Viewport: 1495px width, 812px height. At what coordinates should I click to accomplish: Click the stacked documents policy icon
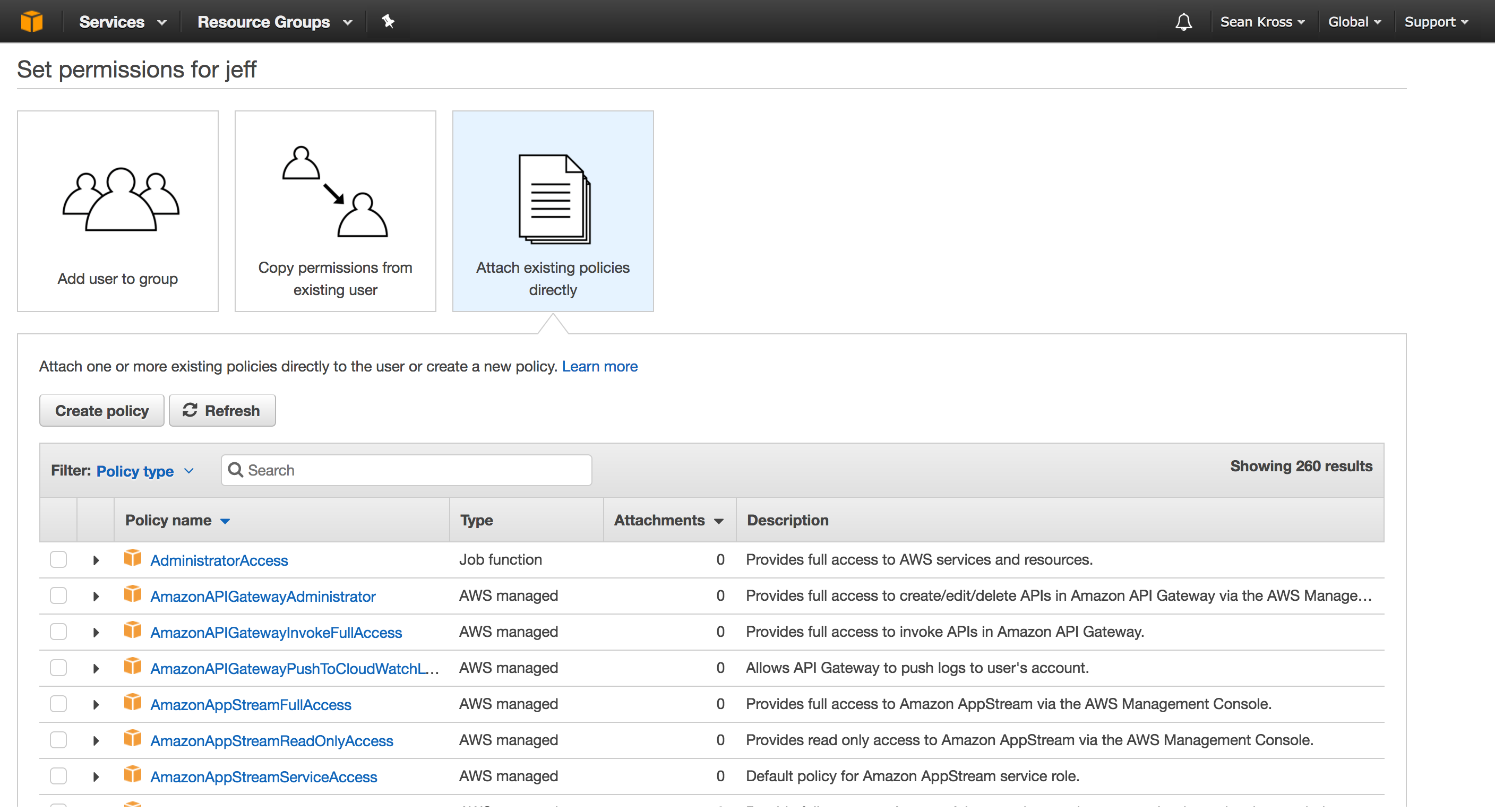[554, 199]
